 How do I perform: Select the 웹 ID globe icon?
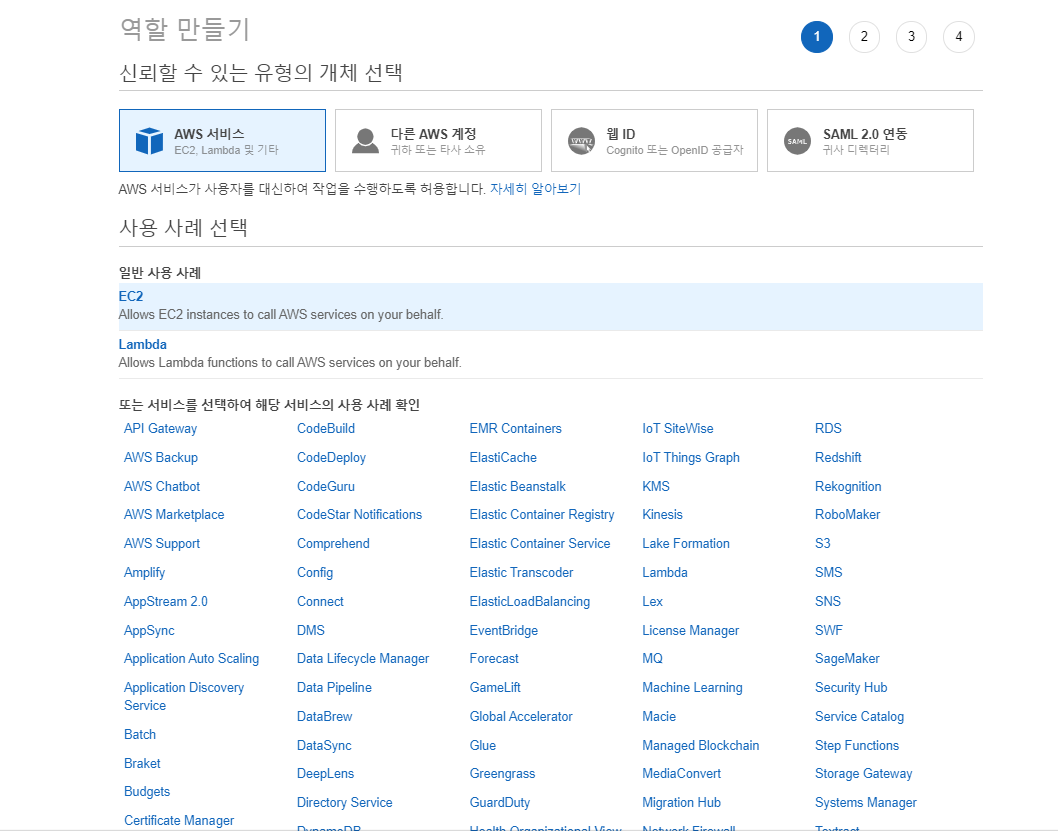coord(581,141)
